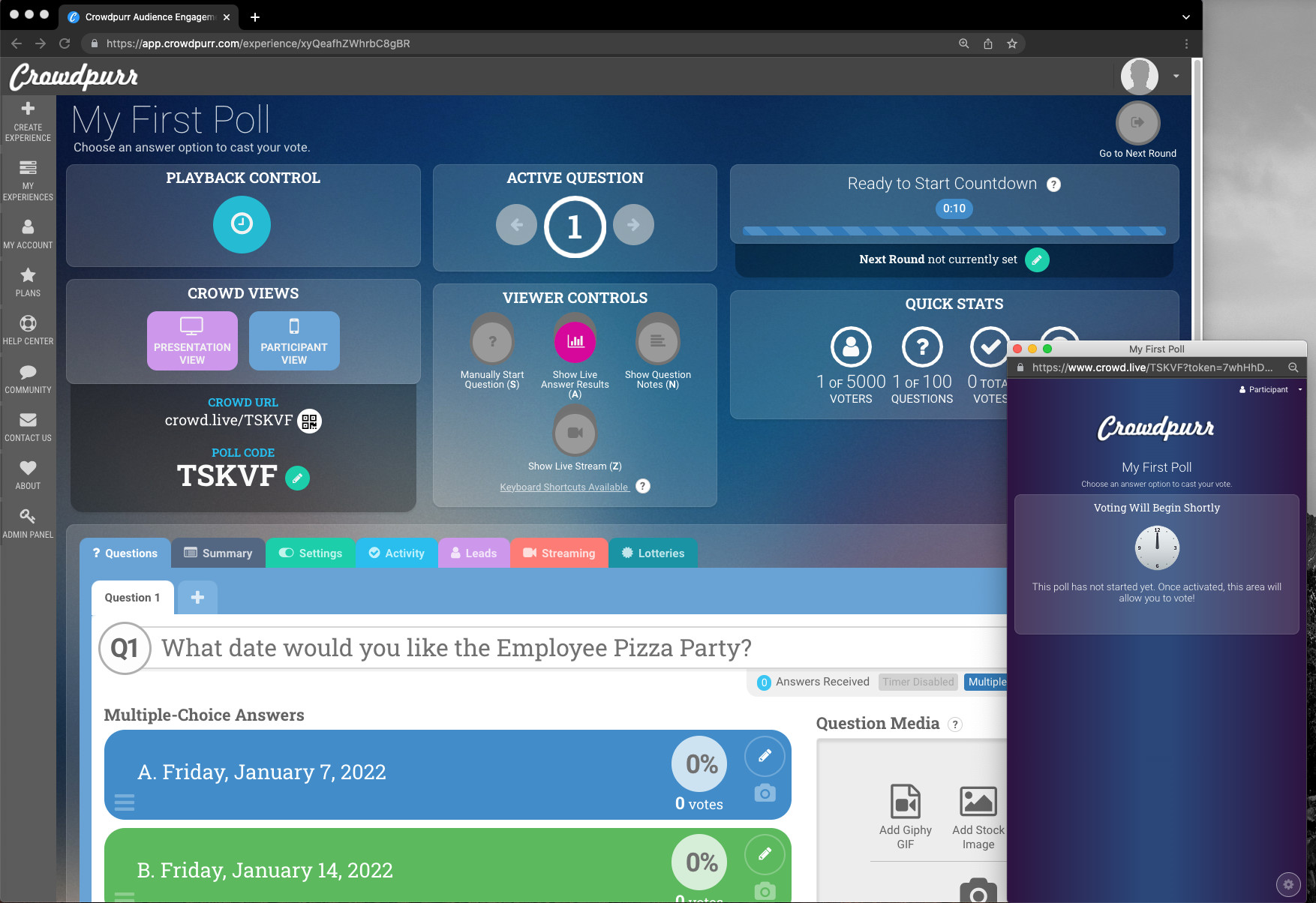
Task: Add photo to answer A
Action: 765,793
